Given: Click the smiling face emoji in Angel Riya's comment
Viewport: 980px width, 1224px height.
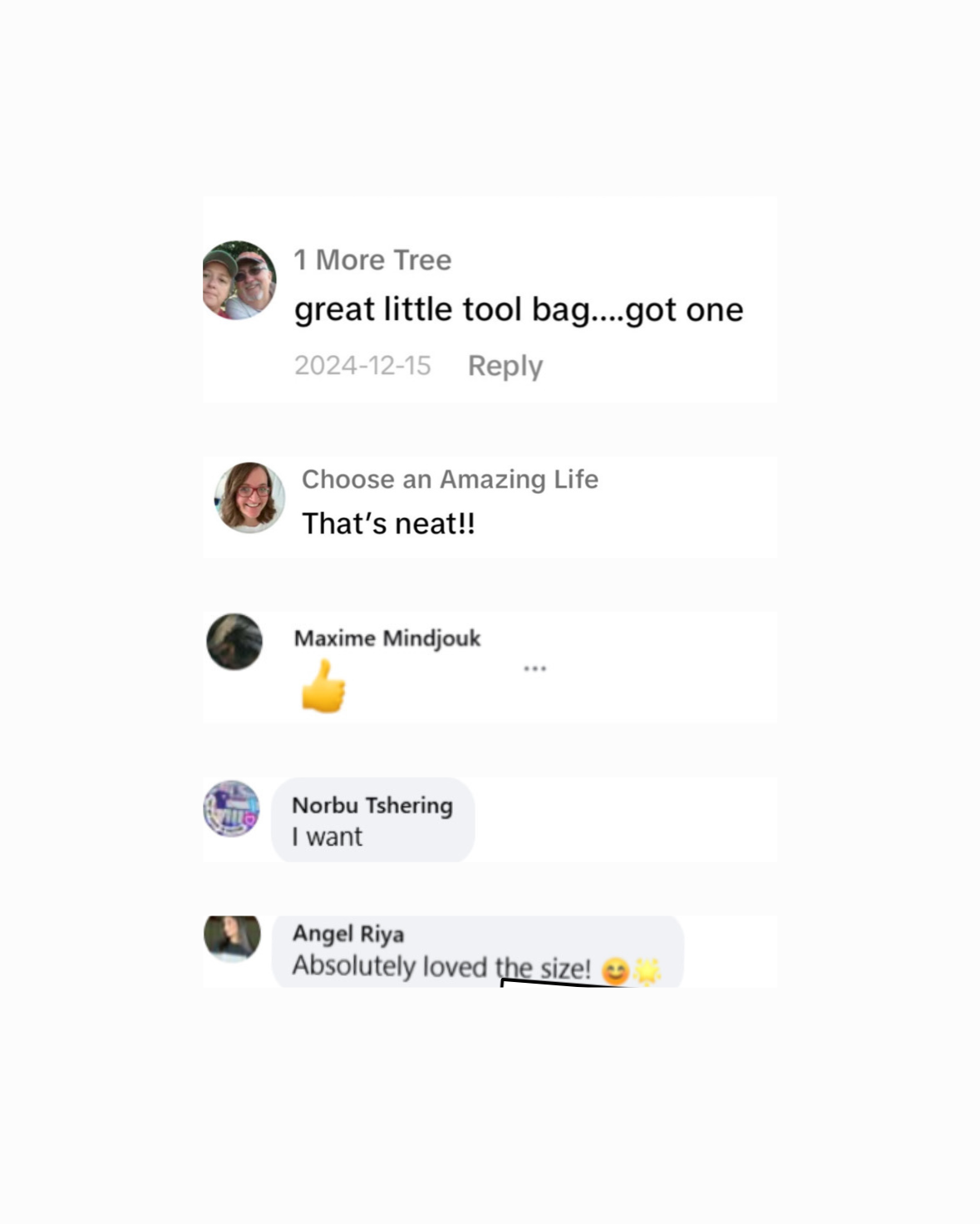Looking at the screenshot, I should click(x=615, y=971).
